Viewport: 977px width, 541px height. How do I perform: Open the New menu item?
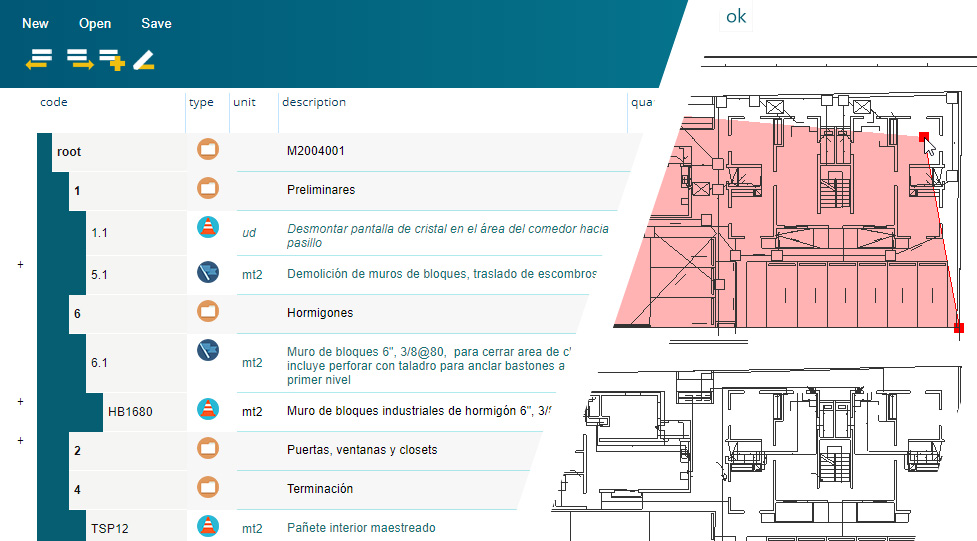click(x=35, y=23)
